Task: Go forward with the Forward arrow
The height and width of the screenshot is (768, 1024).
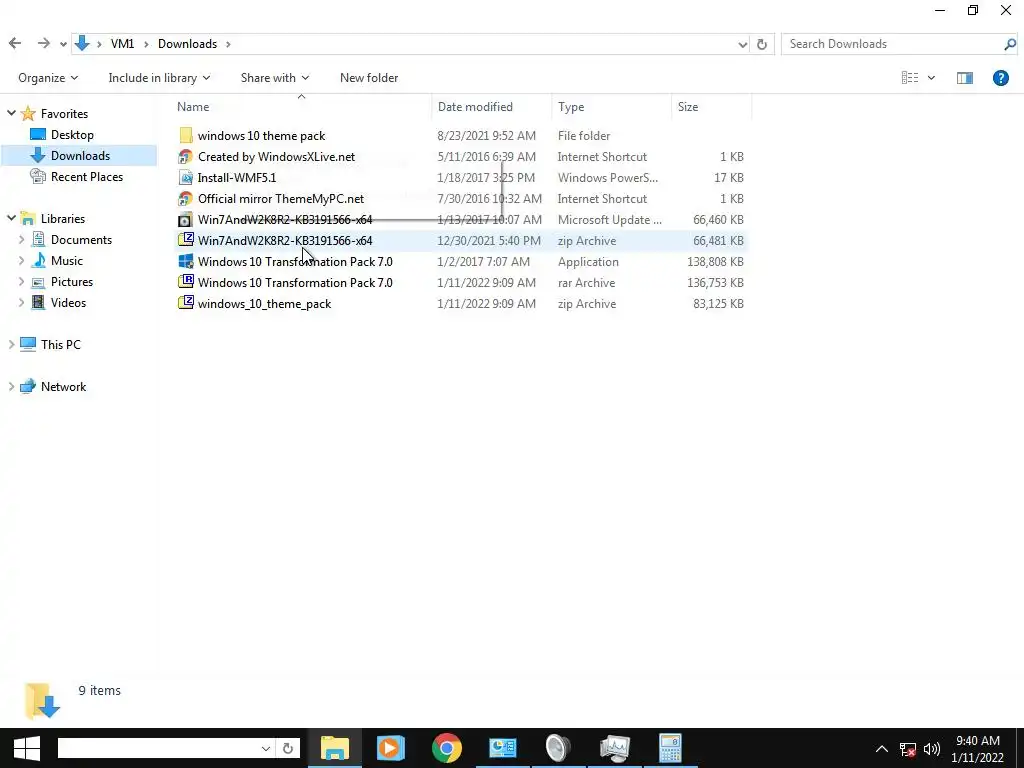Action: [43, 44]
